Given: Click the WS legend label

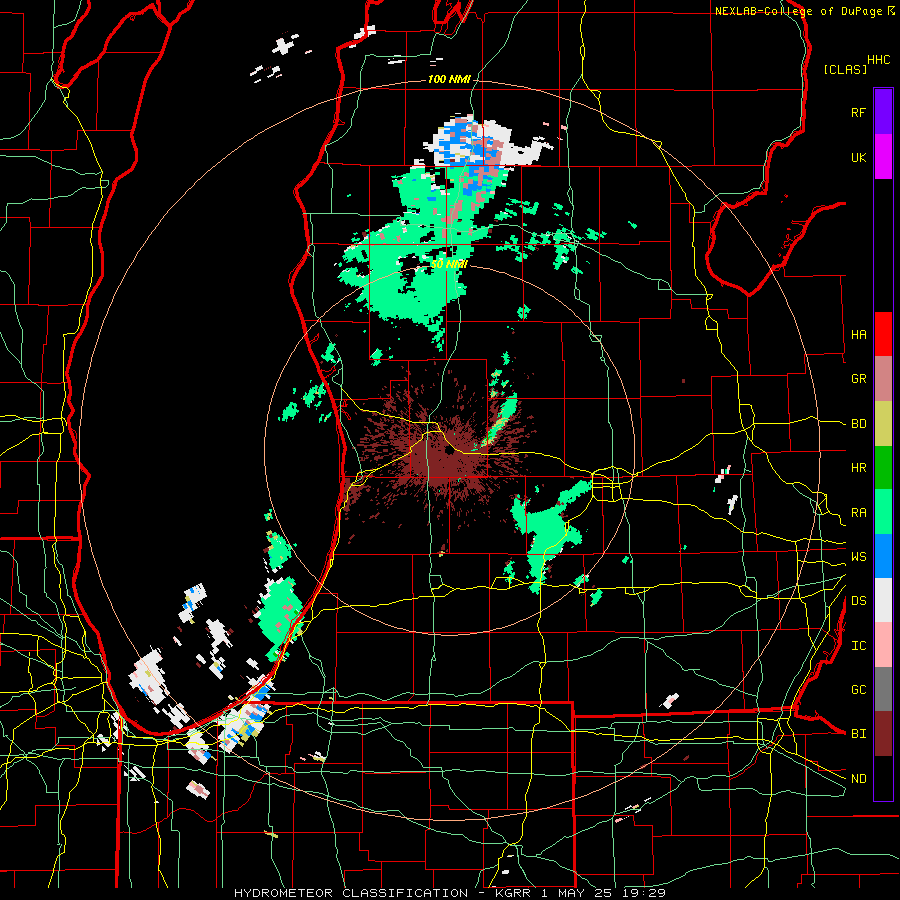Looking at the screenshot, I should pos(858,556).
